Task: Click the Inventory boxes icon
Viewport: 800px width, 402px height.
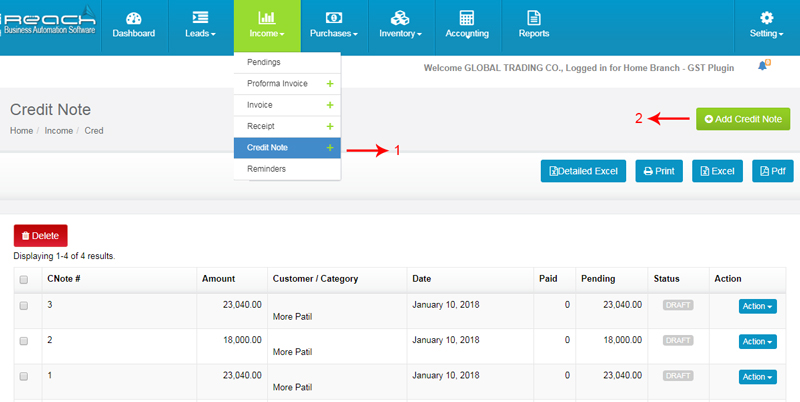Action: (x=400, y=18)
